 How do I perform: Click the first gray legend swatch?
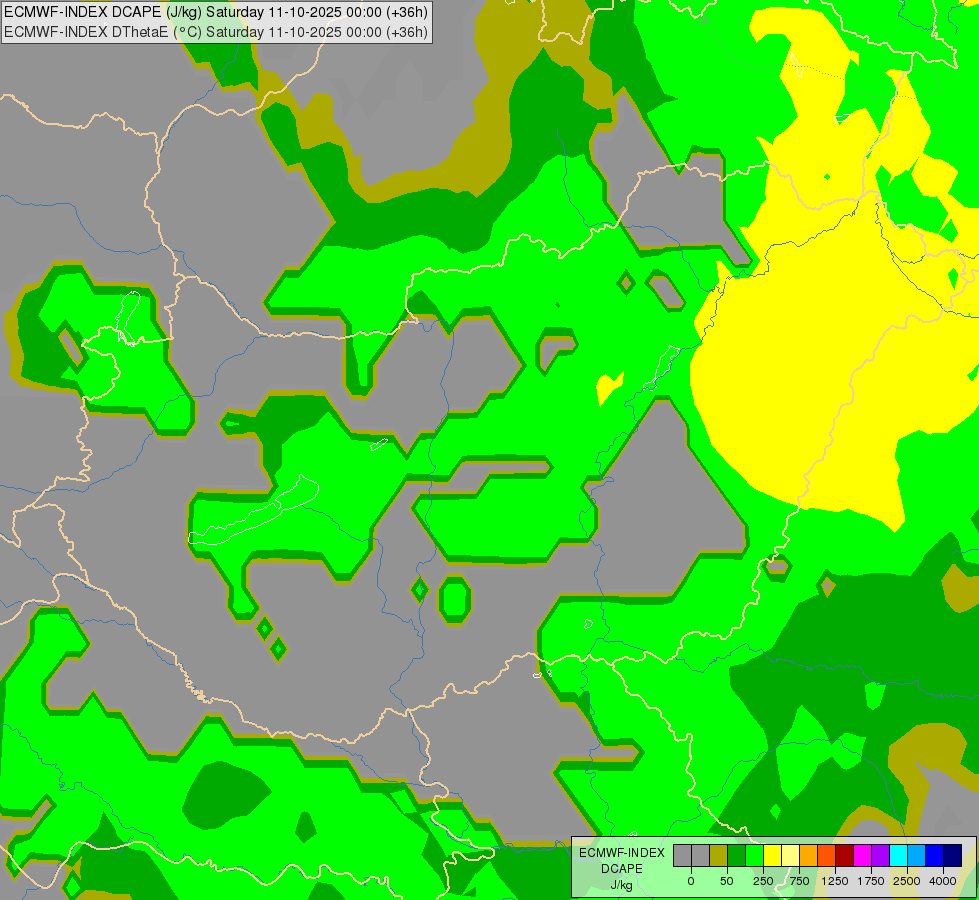point(682,855)
